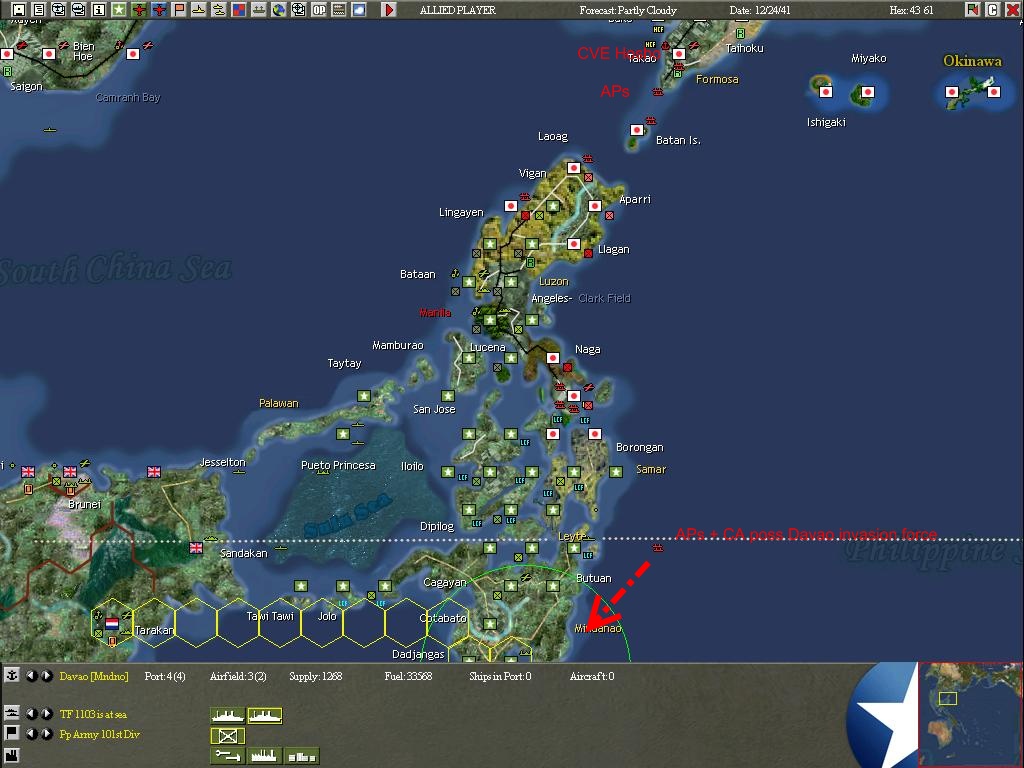Image resolution: width=1024 pixels, height=768 pixels.
Task: Click the Date: 12/24/41 text
Action: click(760, 10)
